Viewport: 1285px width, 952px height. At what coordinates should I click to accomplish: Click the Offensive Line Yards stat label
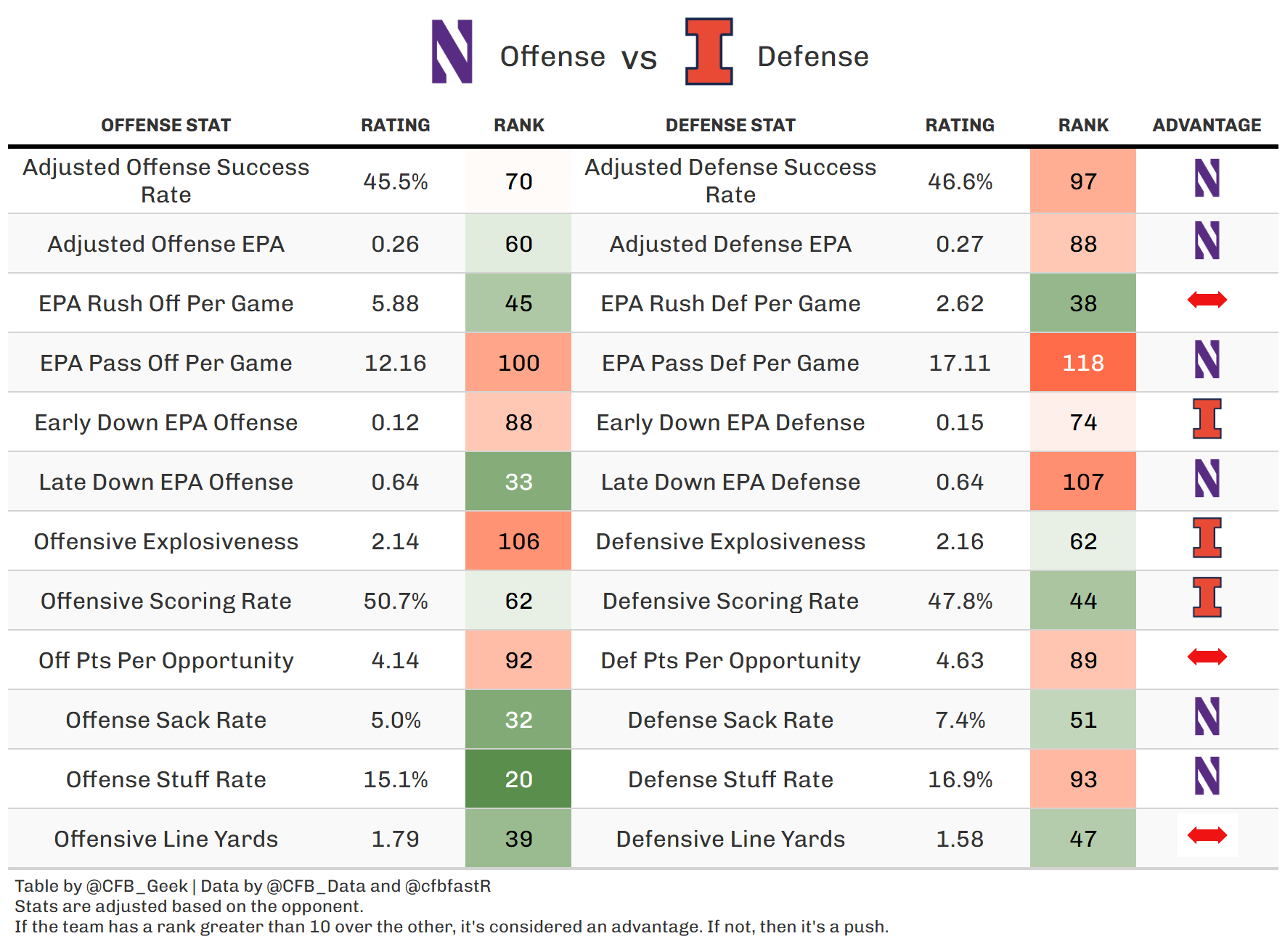(x=166, y=839)
